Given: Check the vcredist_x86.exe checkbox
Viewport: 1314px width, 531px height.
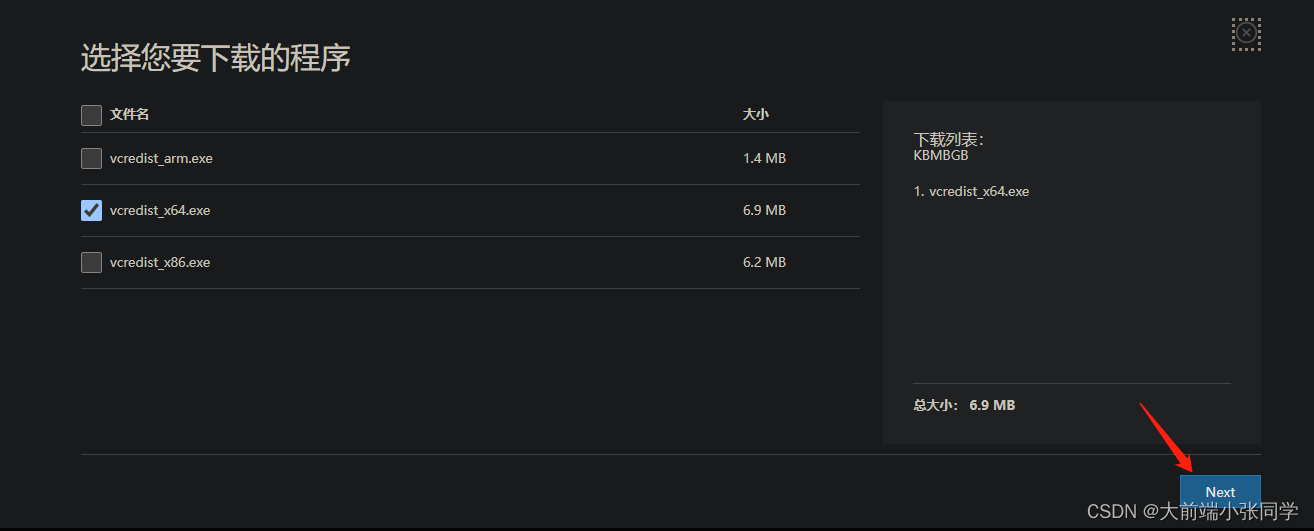Looking at the screenshot, I should 91,262.
